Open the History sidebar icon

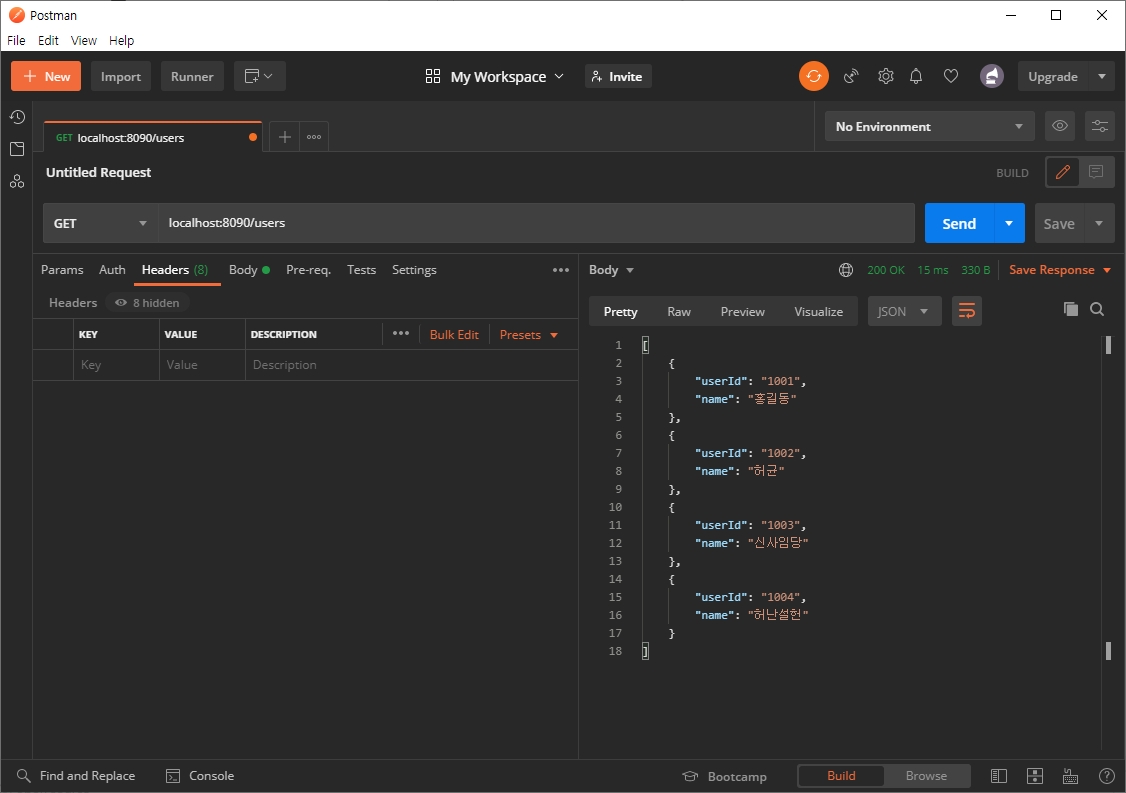17,117
